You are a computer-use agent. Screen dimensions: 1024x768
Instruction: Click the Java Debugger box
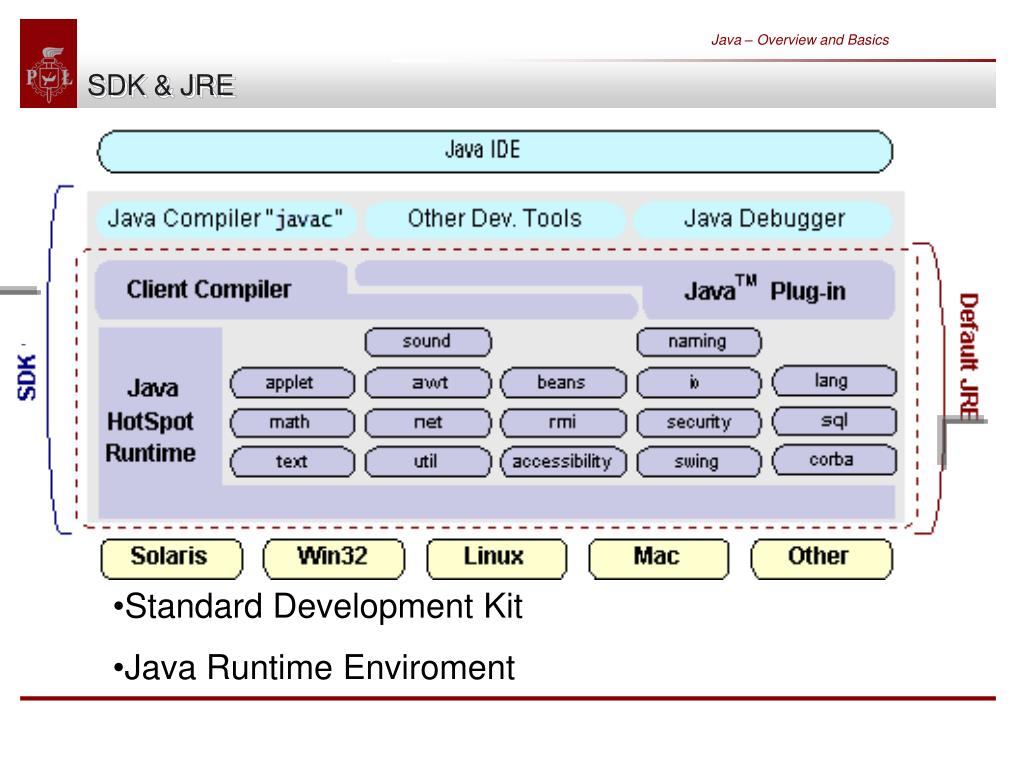click(x=763, y=219)
